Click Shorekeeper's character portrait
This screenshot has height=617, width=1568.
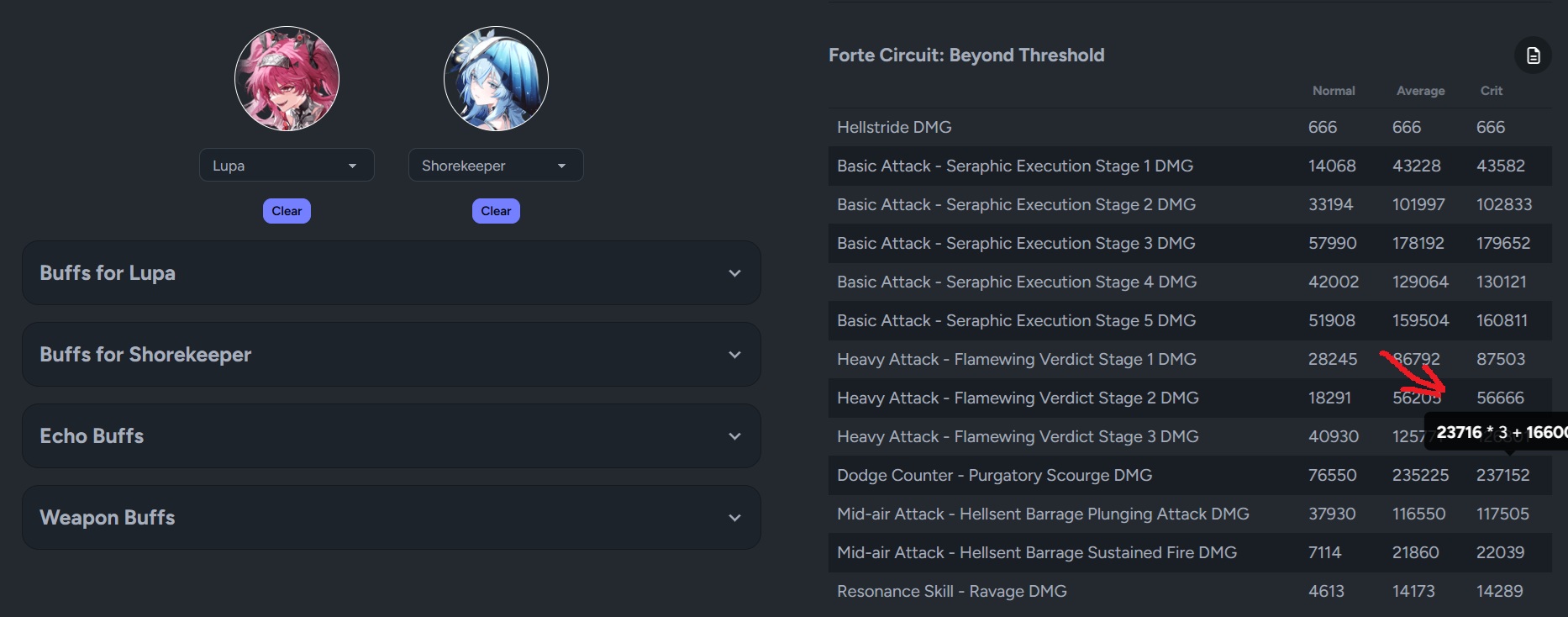(496, 79)
